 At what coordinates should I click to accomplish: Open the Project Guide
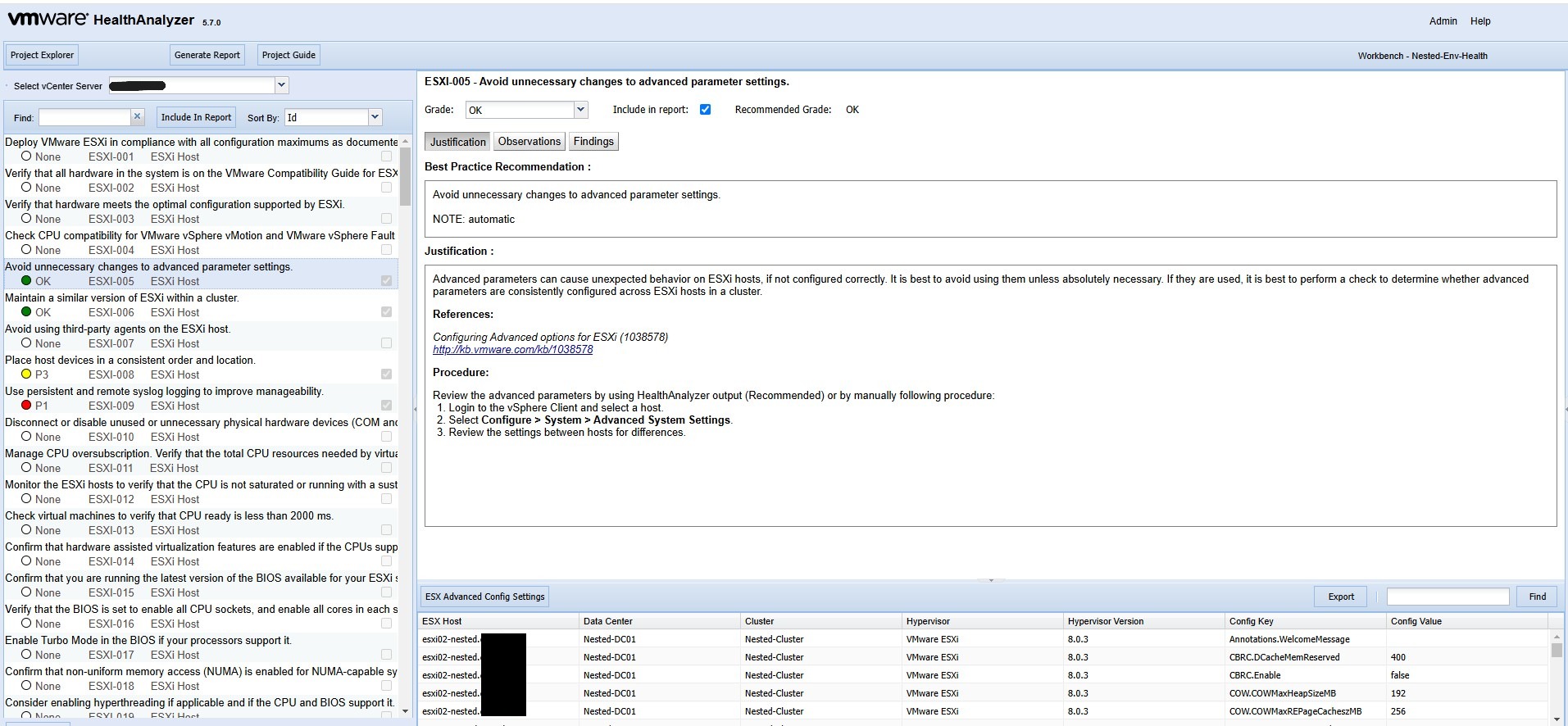click(289, 55)
